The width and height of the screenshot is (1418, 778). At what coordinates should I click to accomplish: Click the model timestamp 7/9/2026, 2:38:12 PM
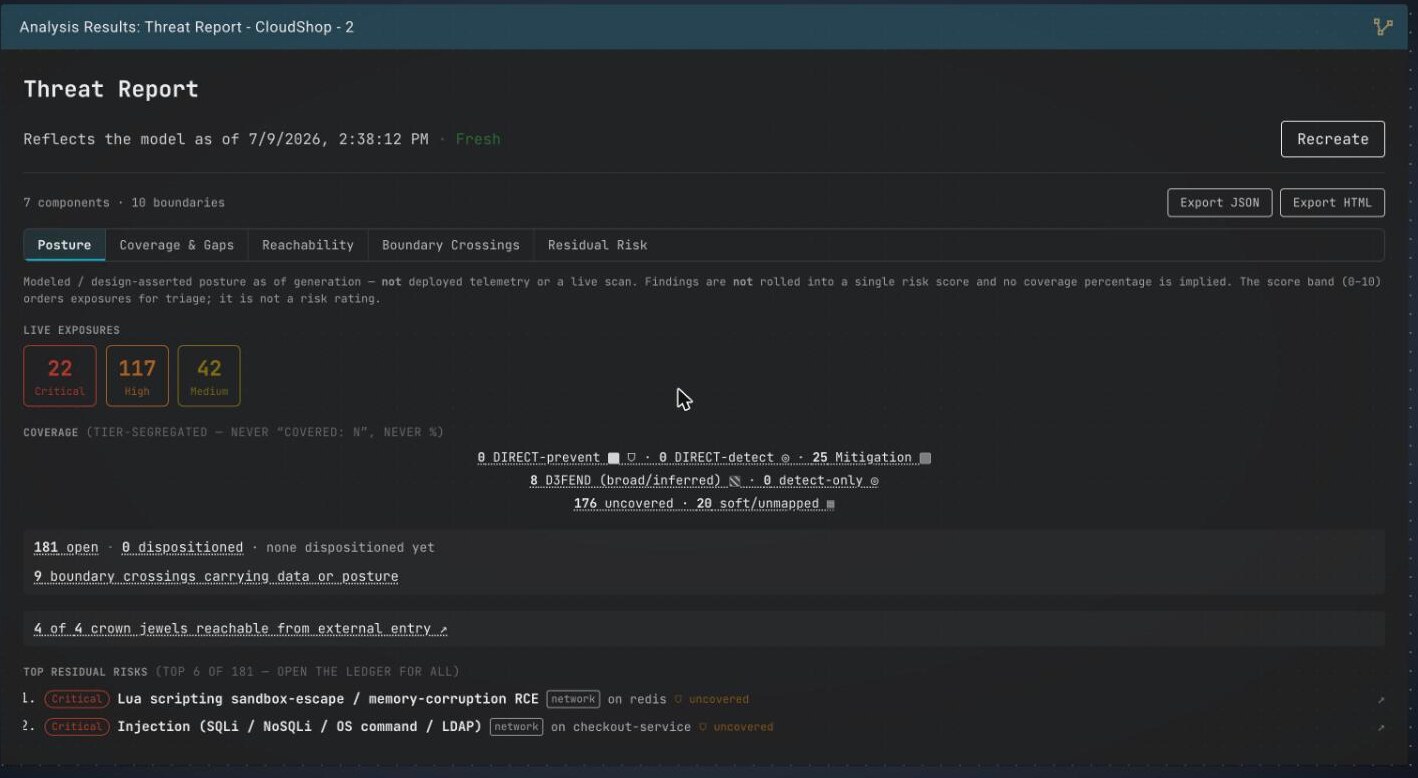pyautogui.click(x=339, y=139)
